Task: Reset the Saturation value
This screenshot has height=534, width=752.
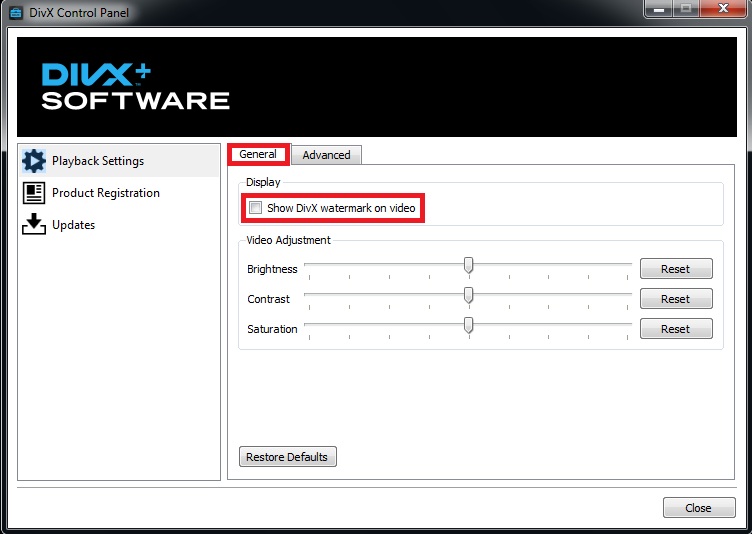Action: 676,329
